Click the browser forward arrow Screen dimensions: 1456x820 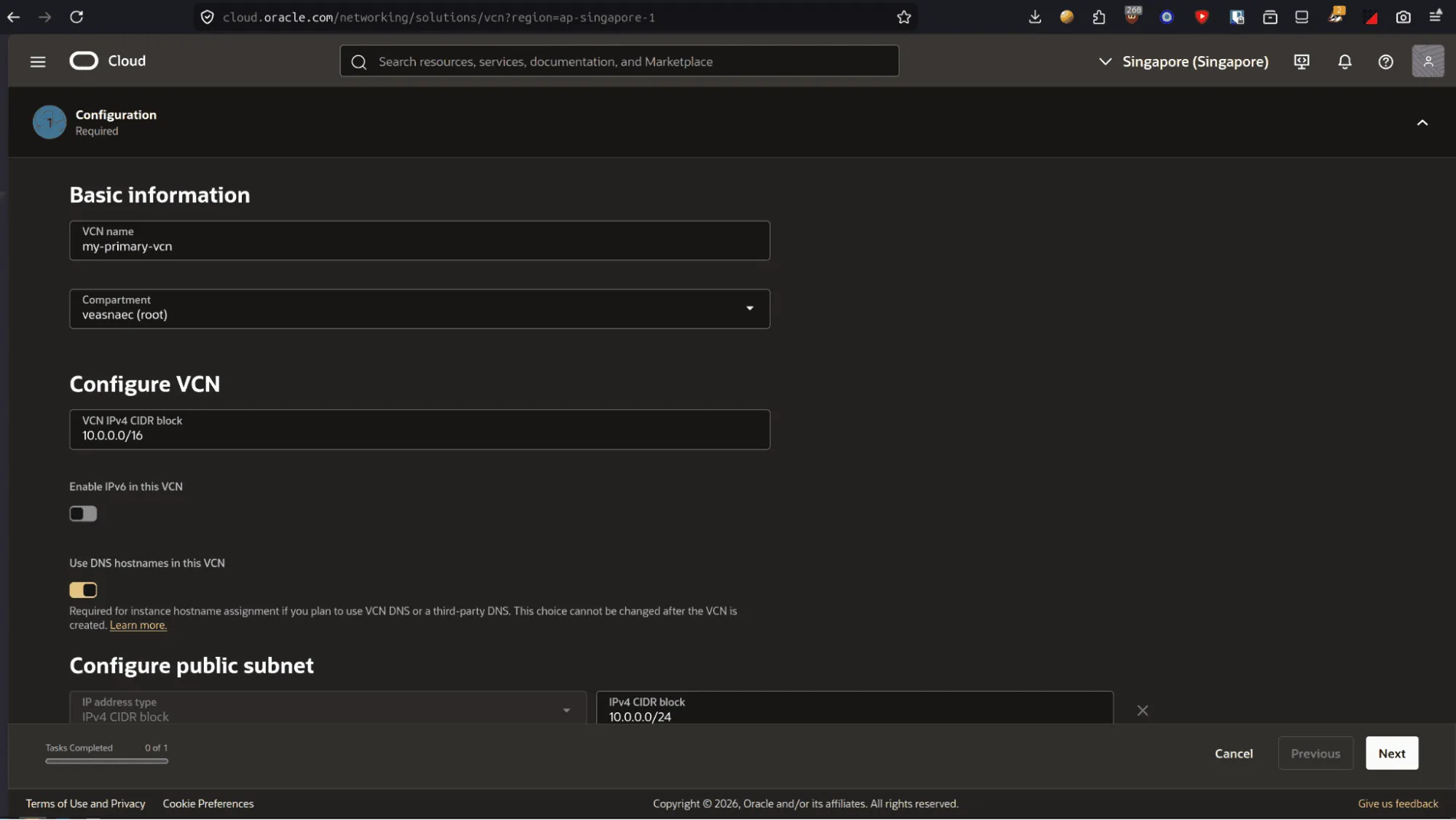tap(45, 17)
